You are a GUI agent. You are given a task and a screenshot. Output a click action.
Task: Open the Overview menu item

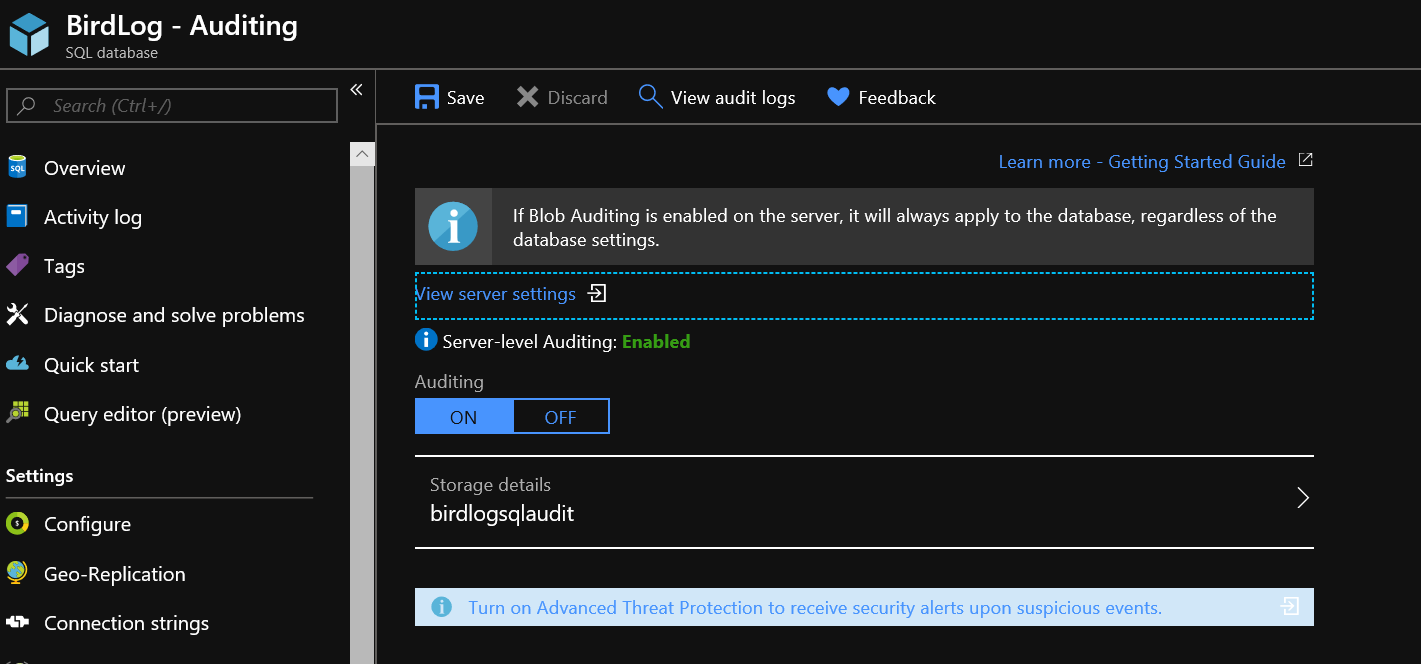[x=84, y=168]
